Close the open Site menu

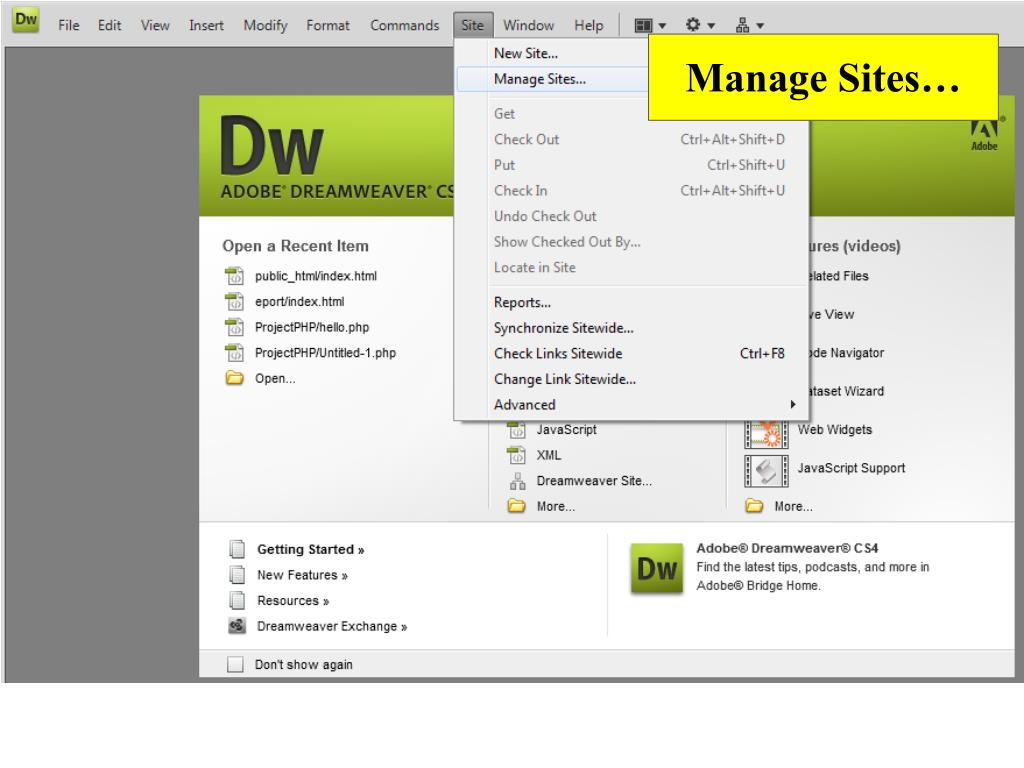pyautogui.click(x=473, y=25)
